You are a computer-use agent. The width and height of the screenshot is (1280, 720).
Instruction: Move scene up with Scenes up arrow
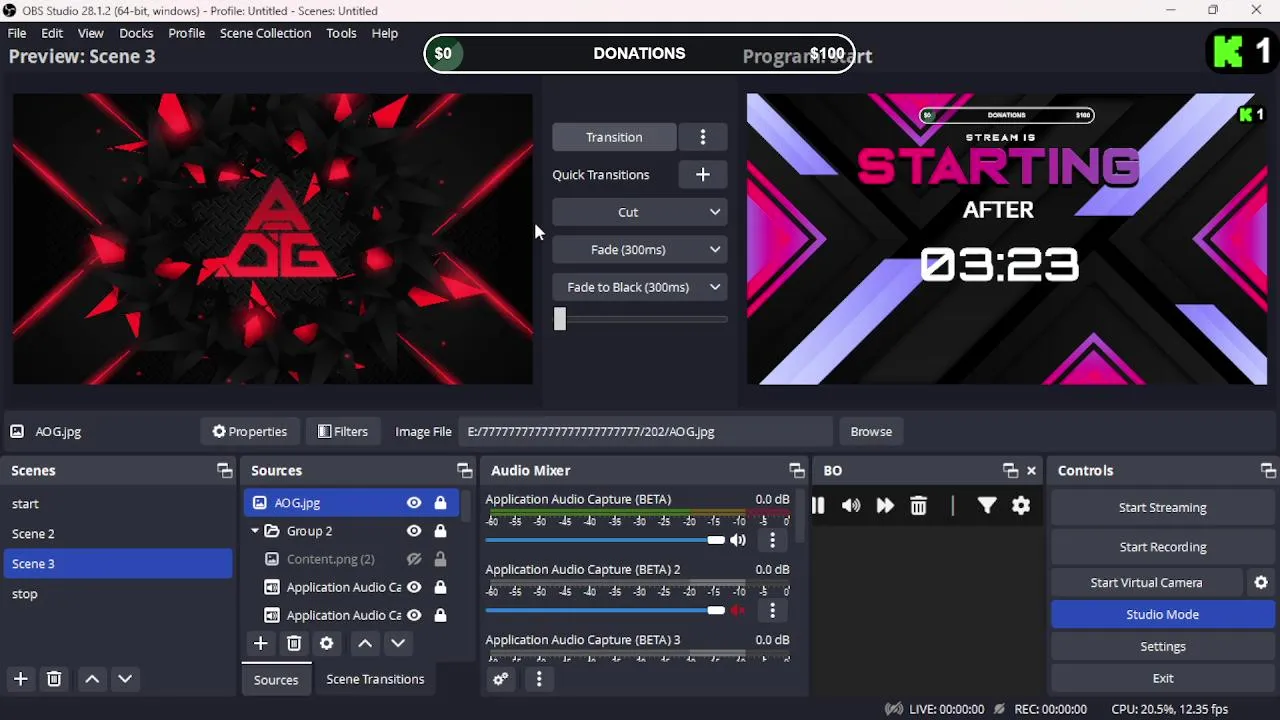92,679
